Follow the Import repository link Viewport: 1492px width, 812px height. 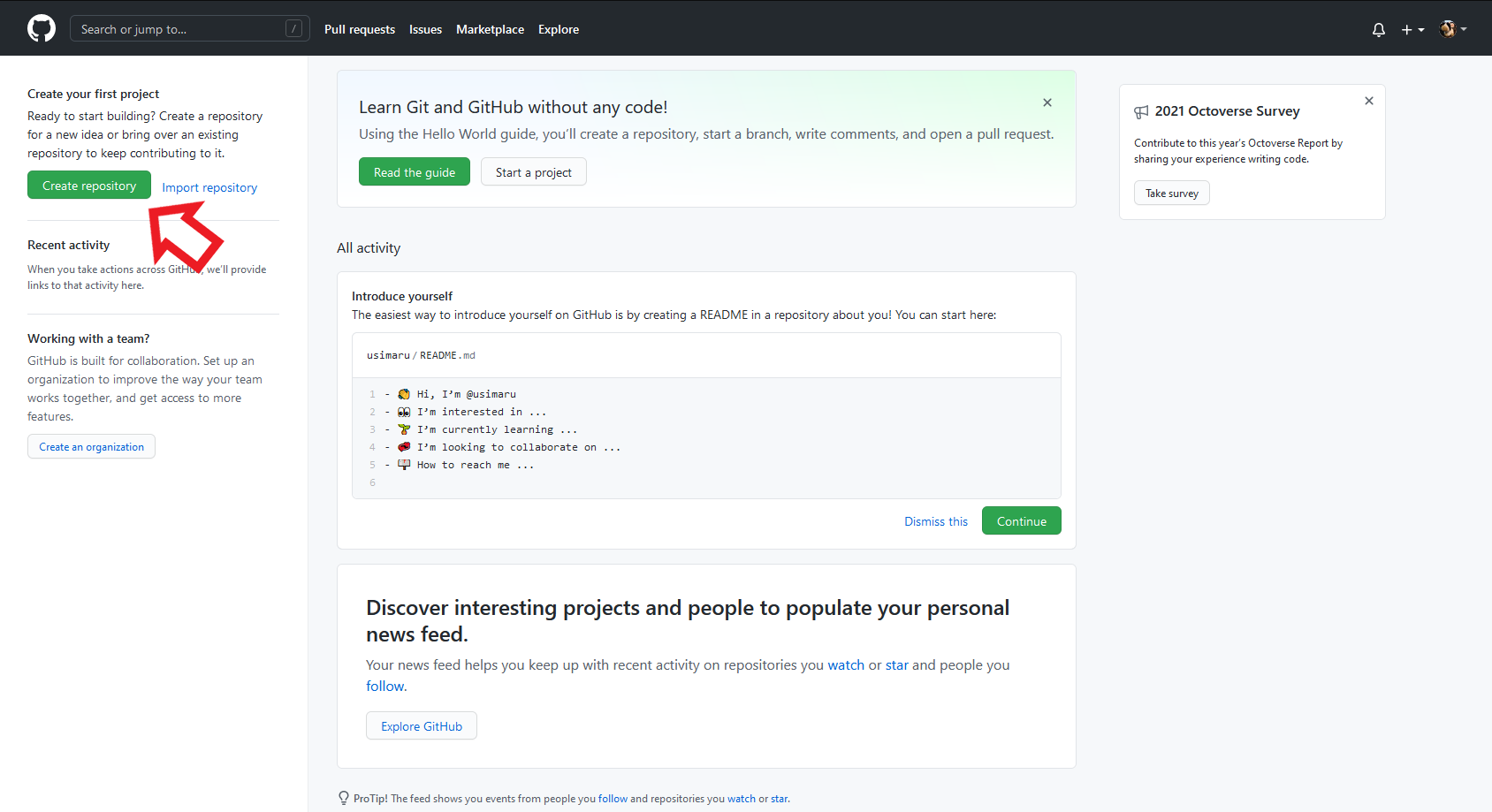pos(209,187)
